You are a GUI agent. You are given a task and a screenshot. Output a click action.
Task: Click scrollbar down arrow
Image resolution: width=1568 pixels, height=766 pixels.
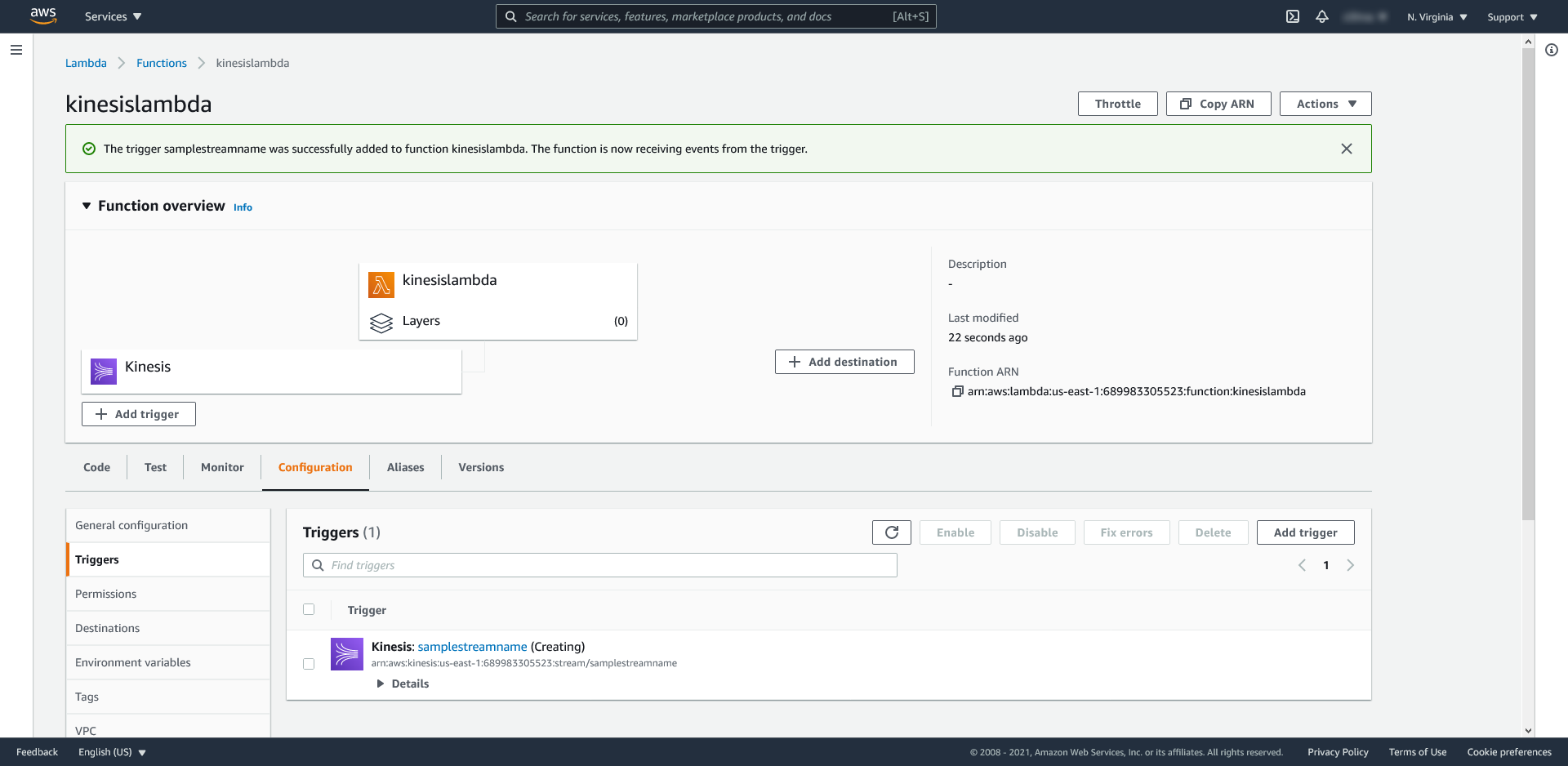click(x=1528, y=731)
